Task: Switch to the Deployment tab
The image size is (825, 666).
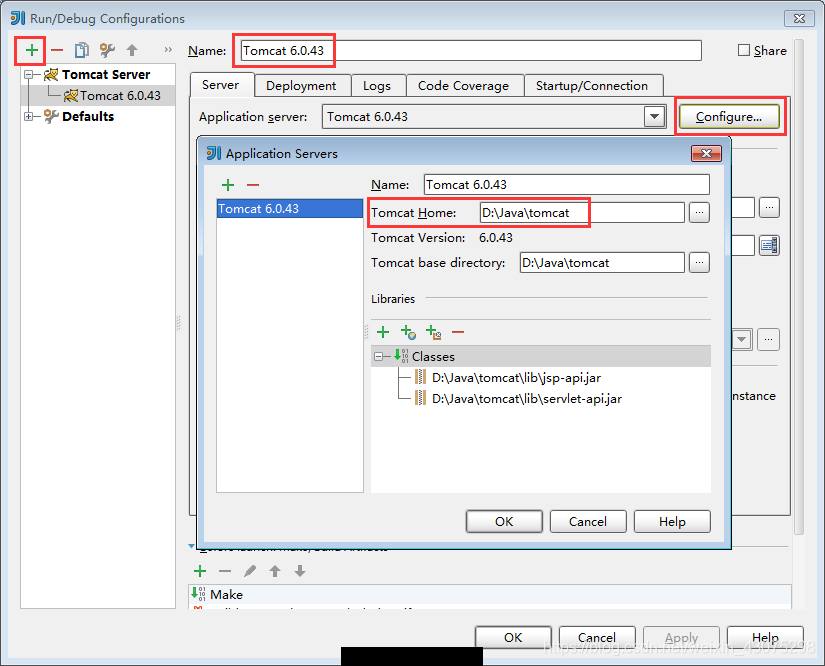Action: (301, 86)
